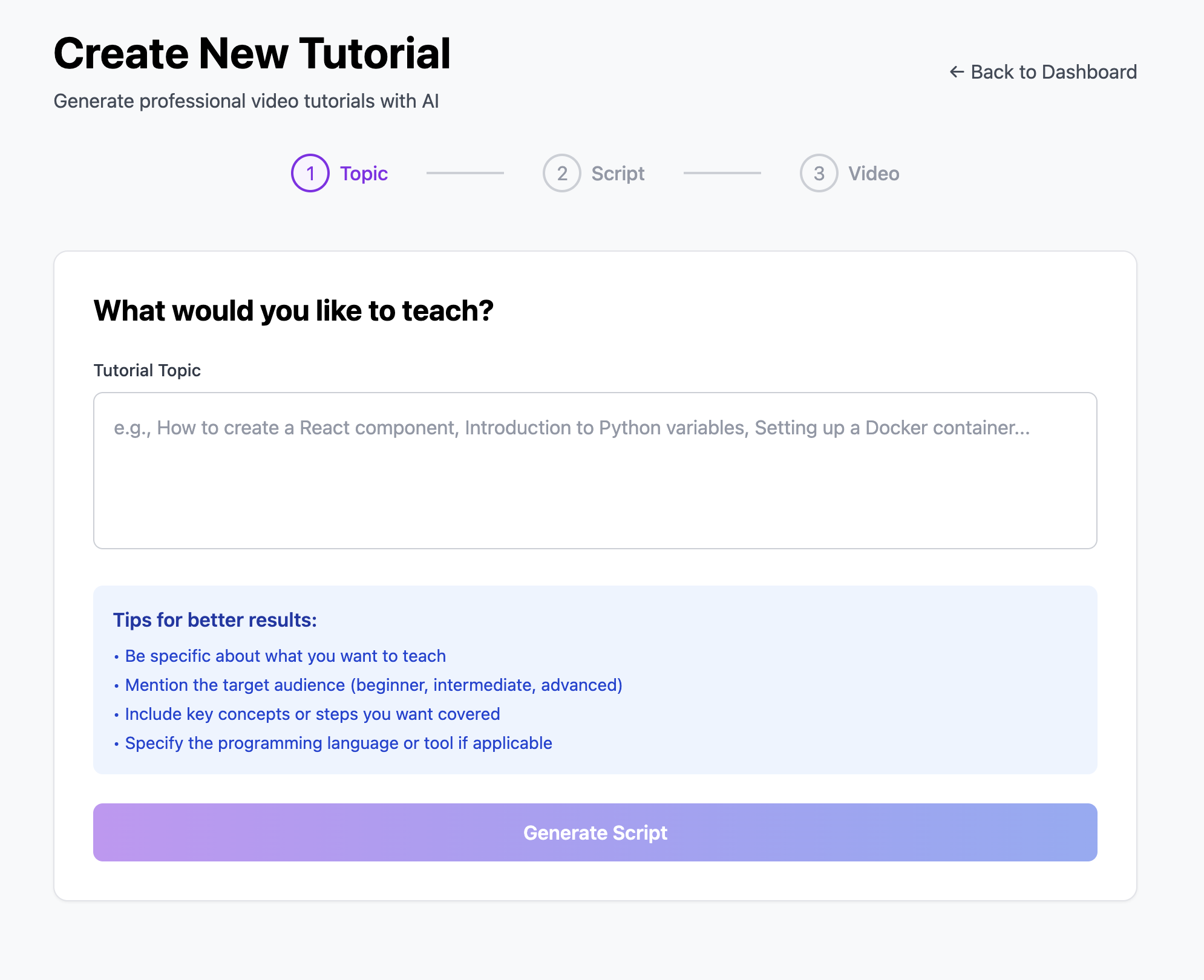
Task: Click the connector line between Topic and Script
Action: (465, 173)
